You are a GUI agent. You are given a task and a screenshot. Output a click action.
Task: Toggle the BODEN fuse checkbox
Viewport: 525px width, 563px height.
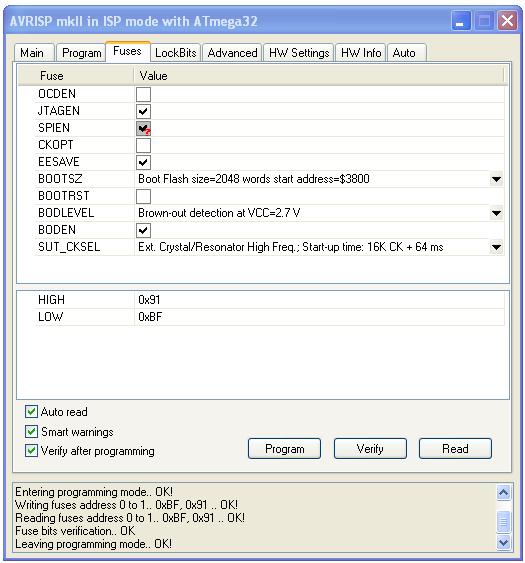(143, 231)
